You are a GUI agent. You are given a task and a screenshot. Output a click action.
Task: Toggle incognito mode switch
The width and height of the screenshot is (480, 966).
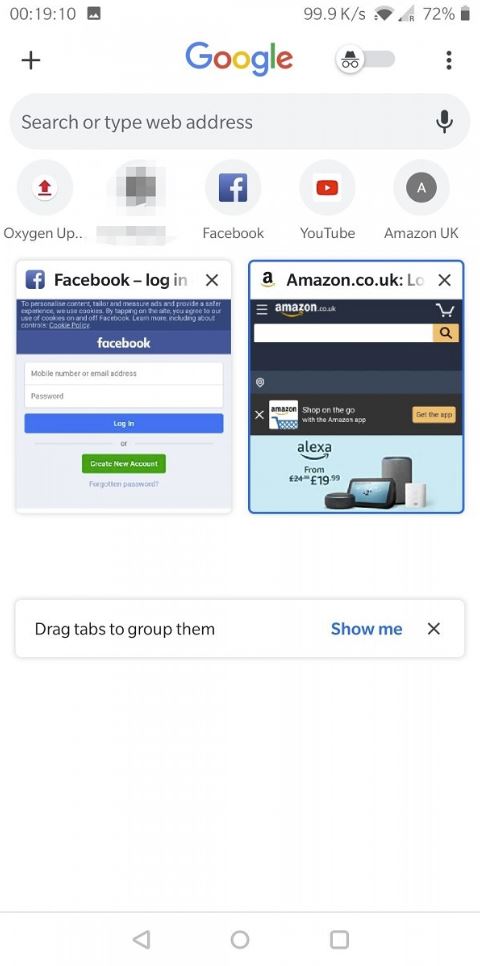tap(365, 59)
